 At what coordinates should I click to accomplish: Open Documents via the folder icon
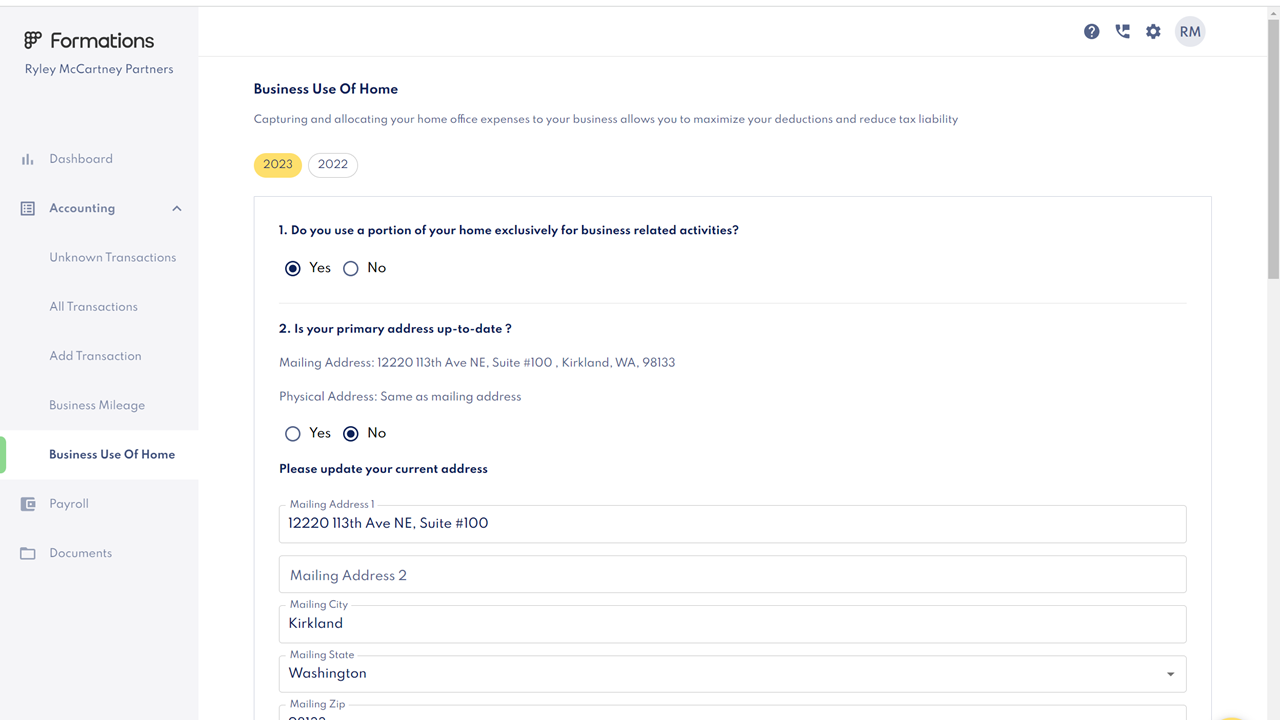[27, 553]
